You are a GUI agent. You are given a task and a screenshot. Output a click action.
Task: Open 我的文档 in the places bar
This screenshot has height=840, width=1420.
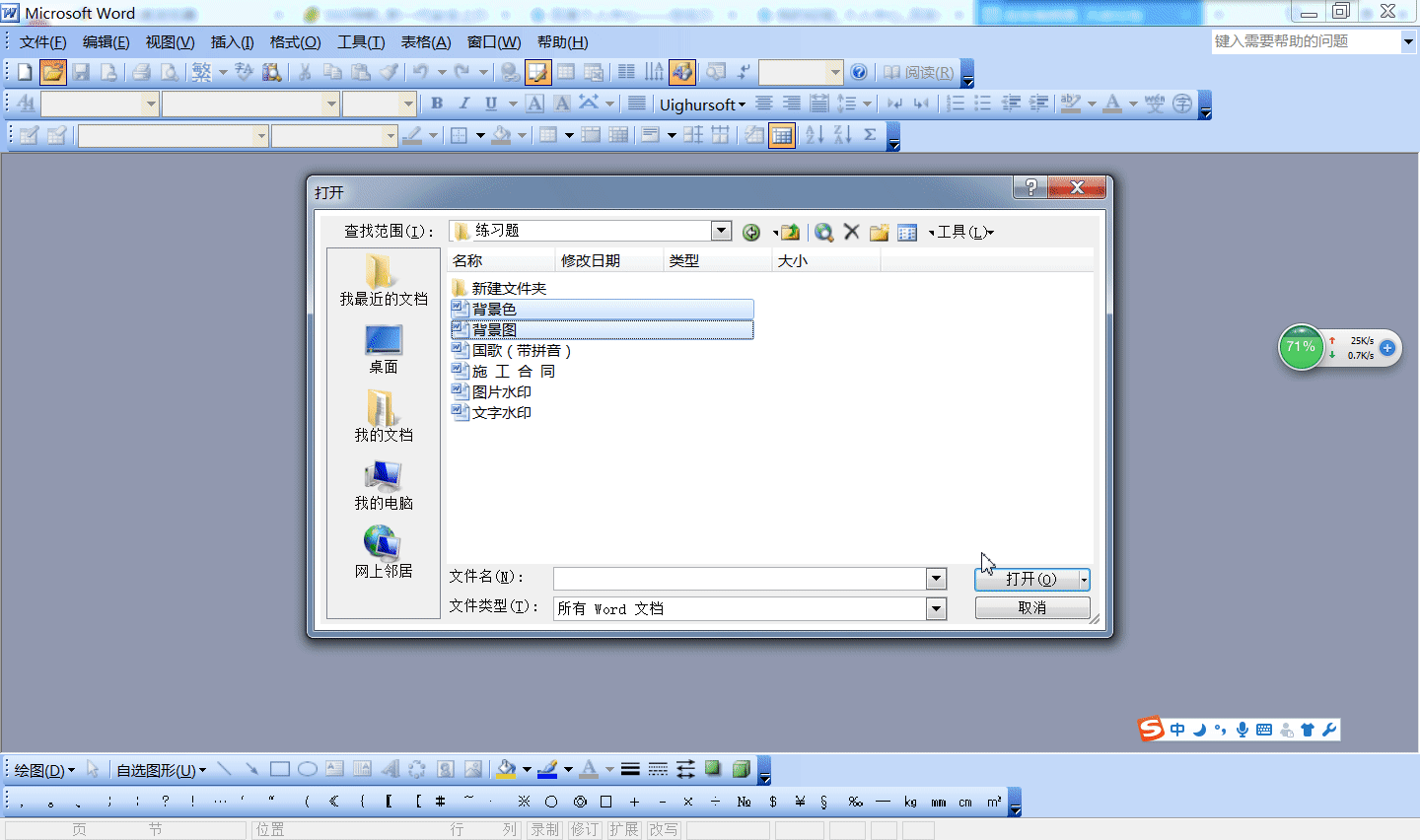click(384, 416)
